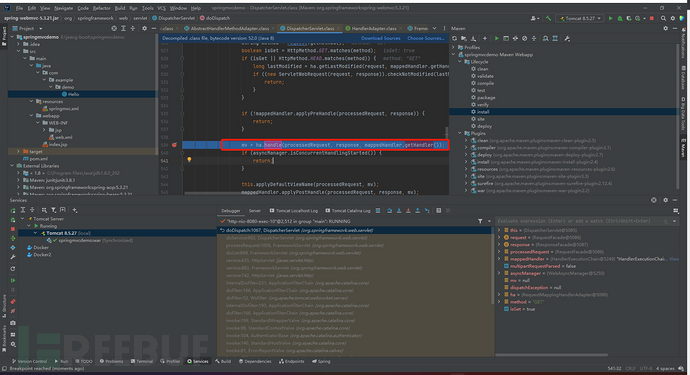The width and height of the screenshot is (690, 375).
Task: Open Search Everywhere magnifier icon
Action: point(663,18)
